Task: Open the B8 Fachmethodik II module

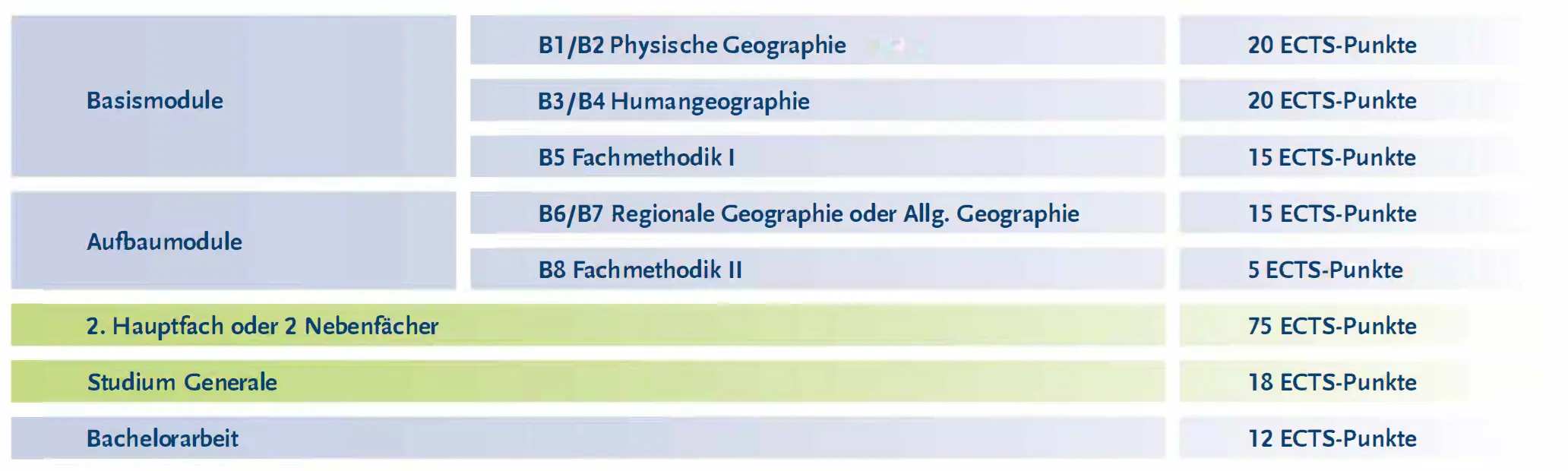Action: tap(640, 270)
